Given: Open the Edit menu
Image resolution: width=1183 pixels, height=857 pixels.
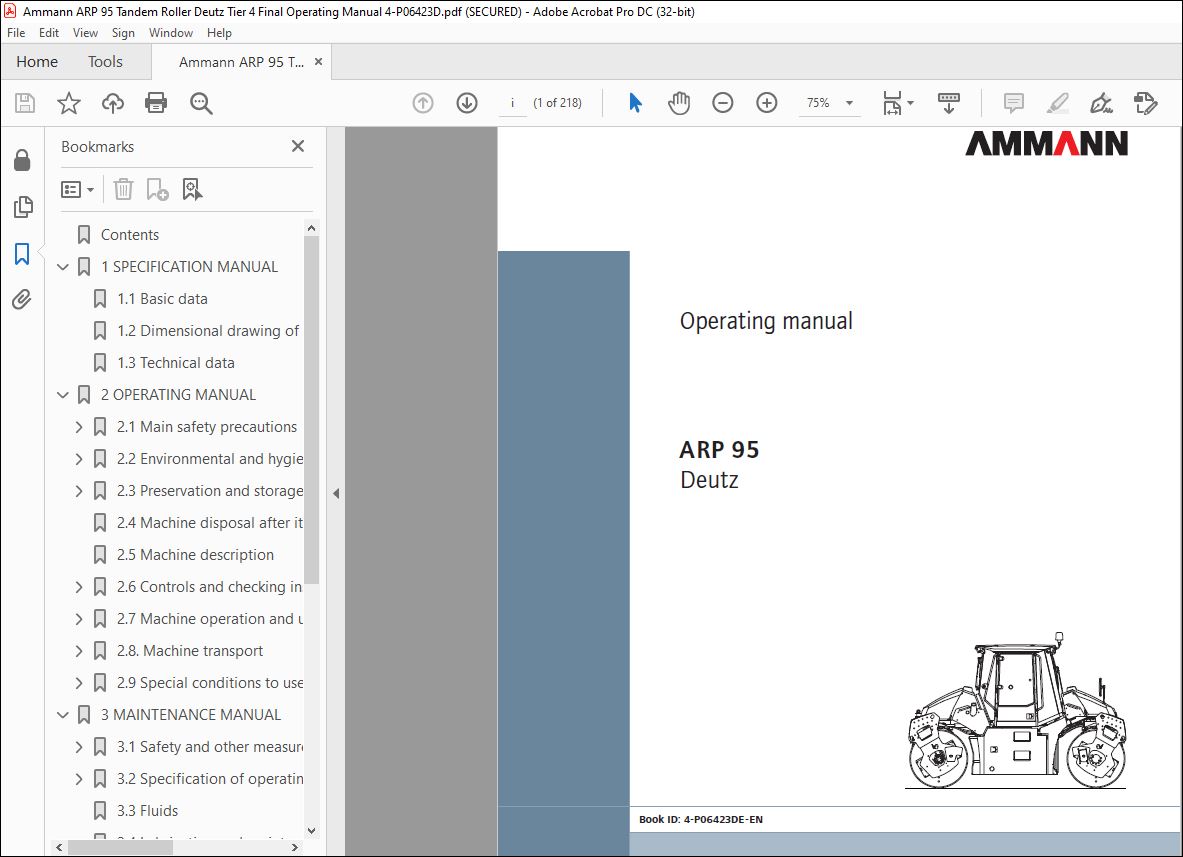Looking at the screenshot, I should pos(49,33).
